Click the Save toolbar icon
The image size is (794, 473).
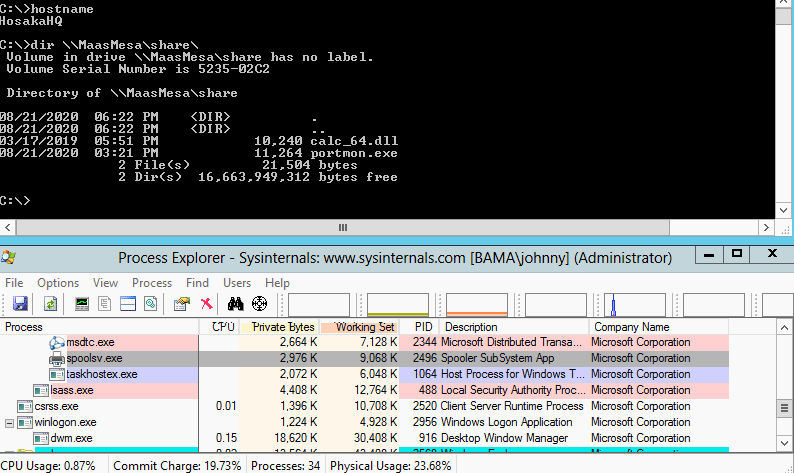[20, 304]
